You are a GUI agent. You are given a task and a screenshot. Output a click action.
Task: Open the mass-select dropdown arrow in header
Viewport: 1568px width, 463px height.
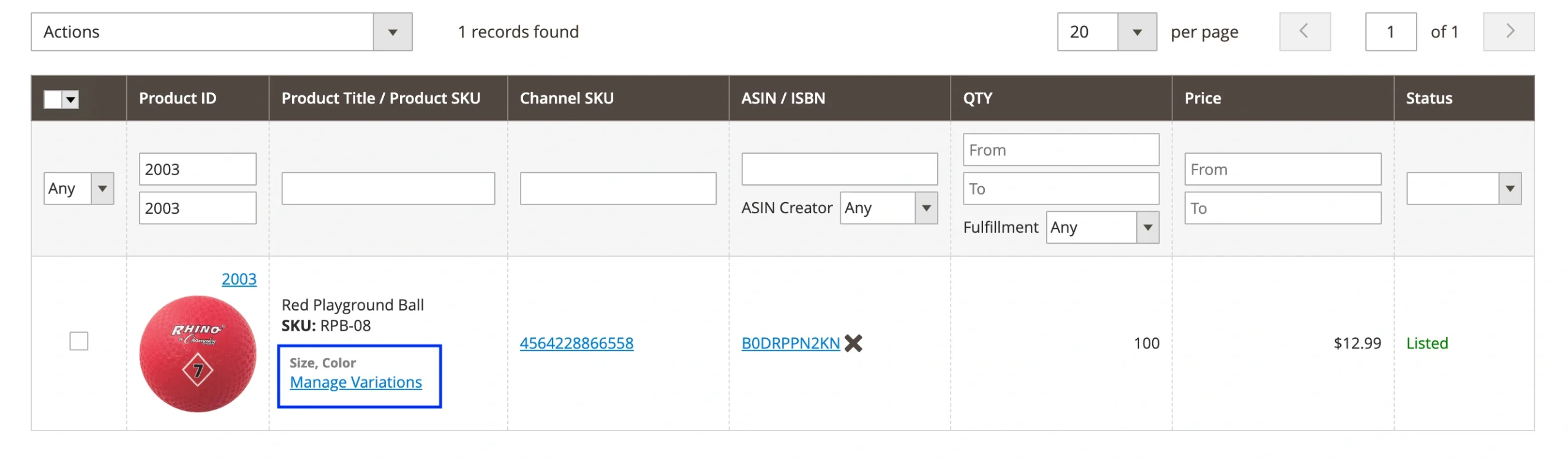click(71, 99)
